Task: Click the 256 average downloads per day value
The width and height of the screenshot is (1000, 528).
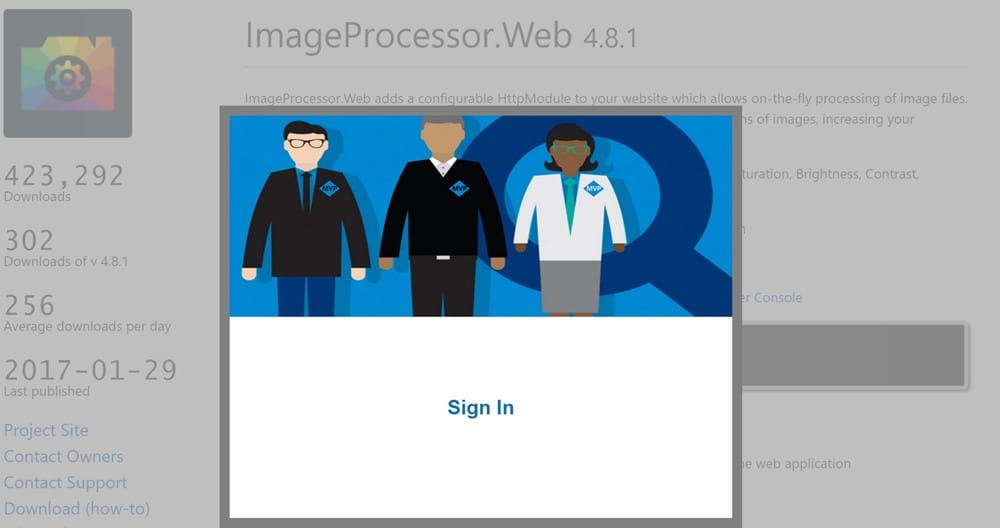Action: pos(29,305)
